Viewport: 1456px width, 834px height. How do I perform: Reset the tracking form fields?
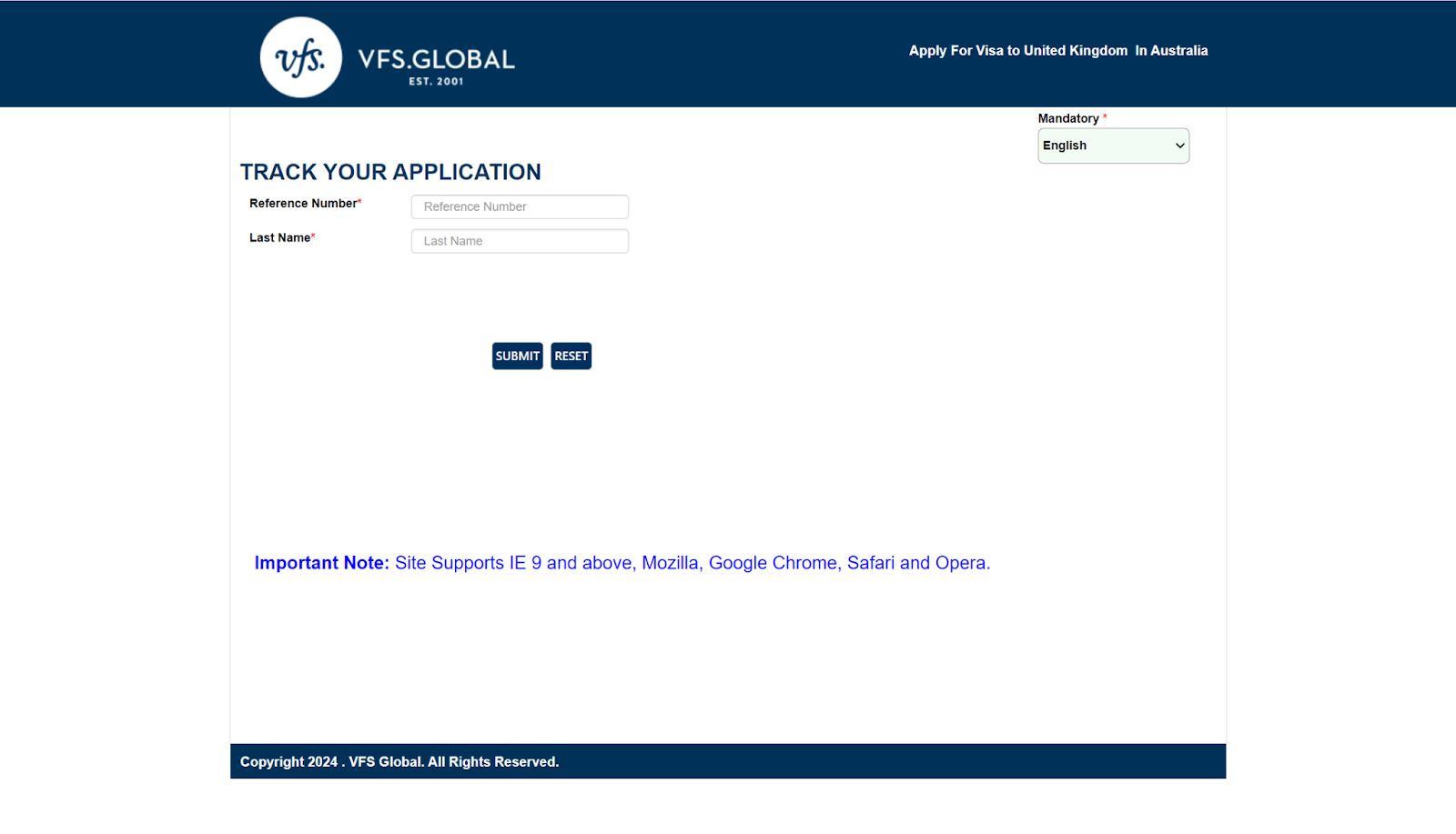(571, 356)
